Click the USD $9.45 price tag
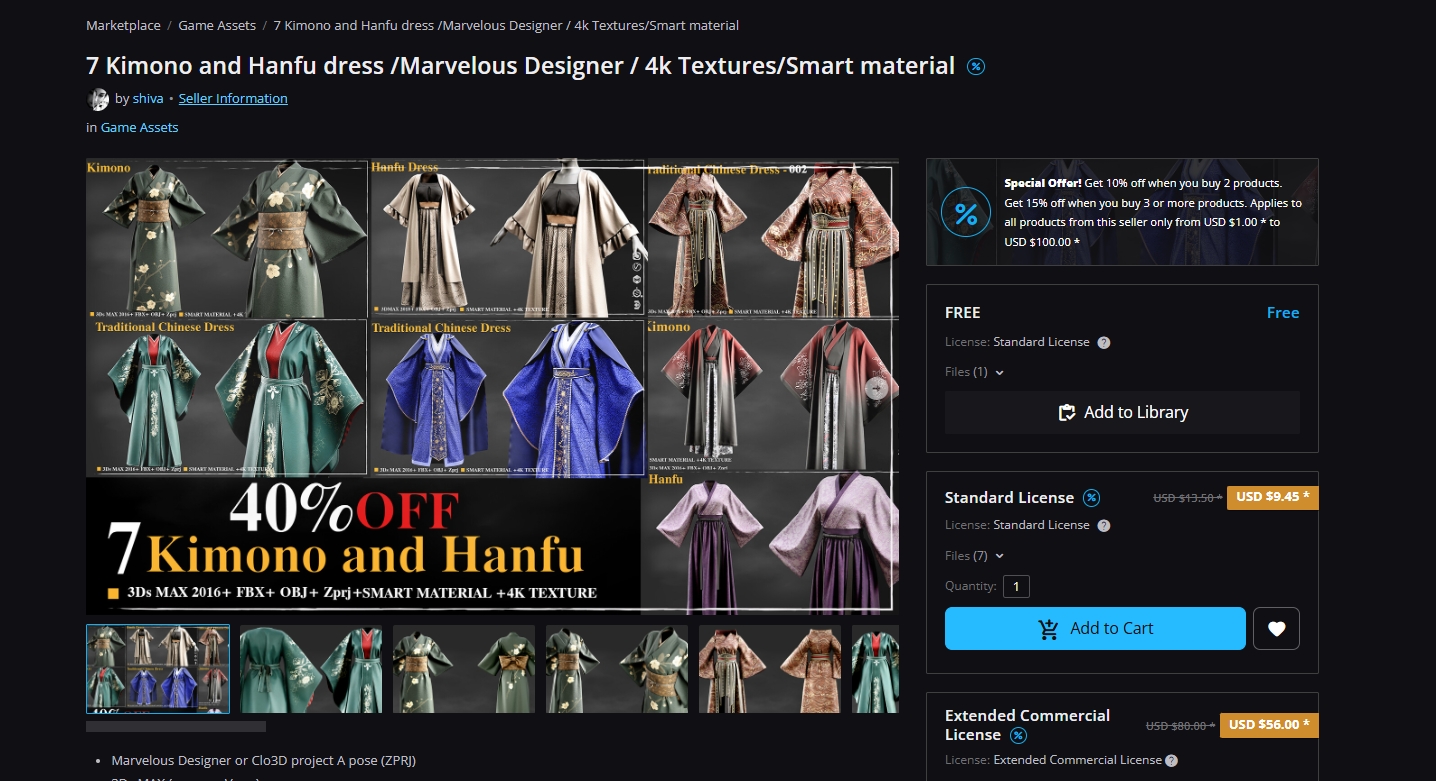This screenshot has height=781, width=1436. pyautogui.click(x=1272, y=497)
